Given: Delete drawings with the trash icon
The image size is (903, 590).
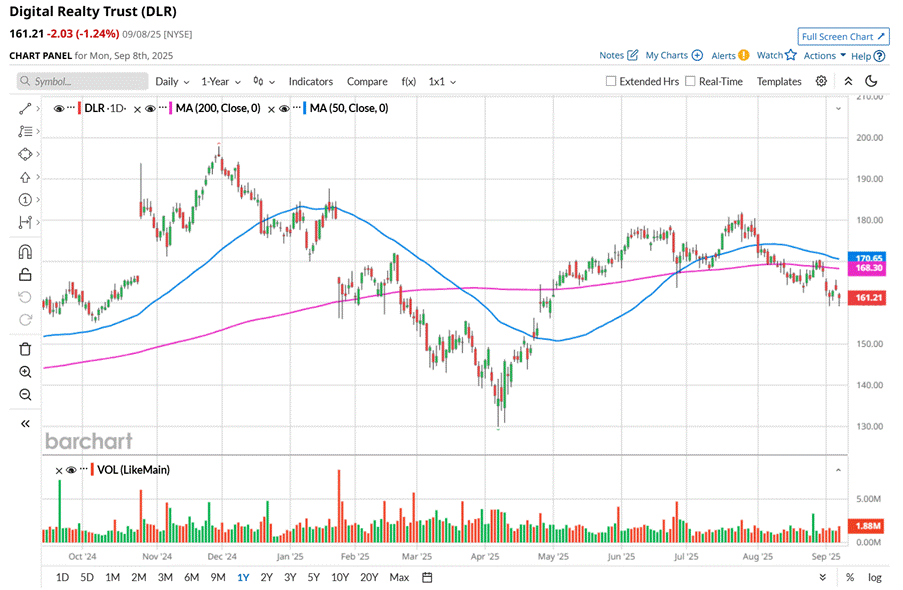Looking at the screenshot, I should 25,349.
